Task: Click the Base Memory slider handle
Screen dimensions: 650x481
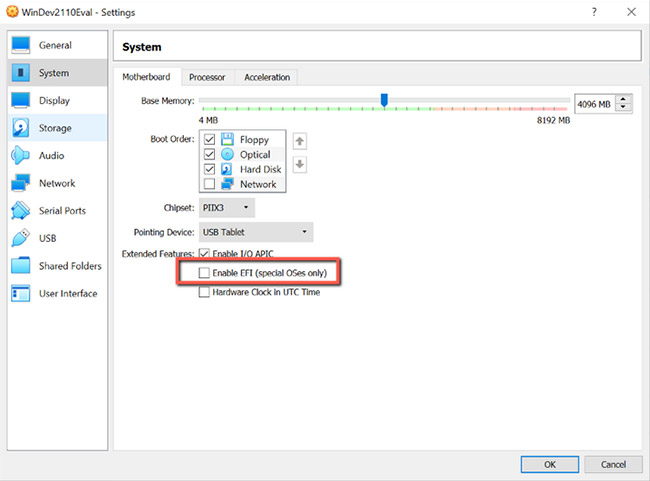Action: 384,100
